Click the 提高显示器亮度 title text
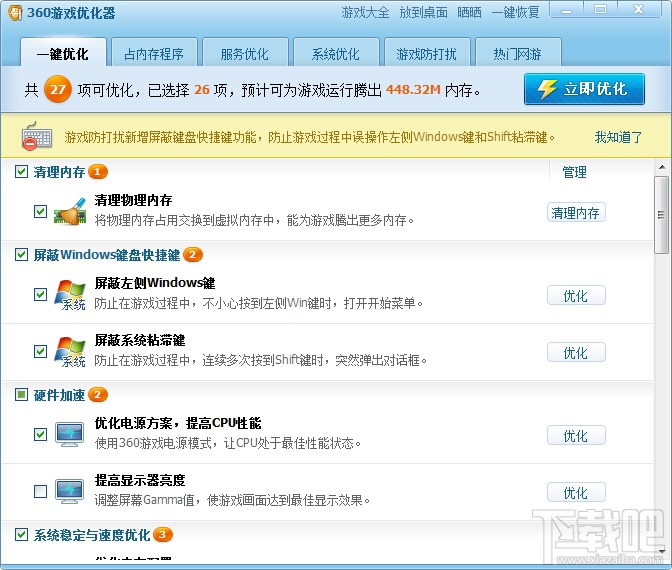Image resolution: width=672 pixels, height=570 pixels. (x=140, y=480)
